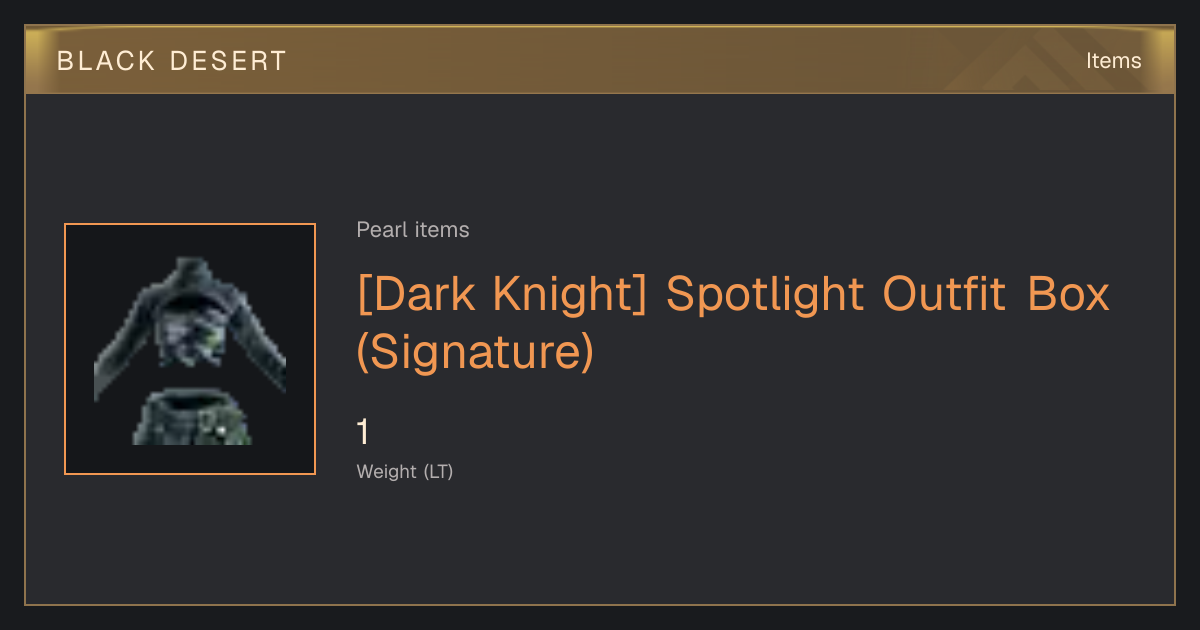
Task: Click the weight value 1
Action: (364, 433)
